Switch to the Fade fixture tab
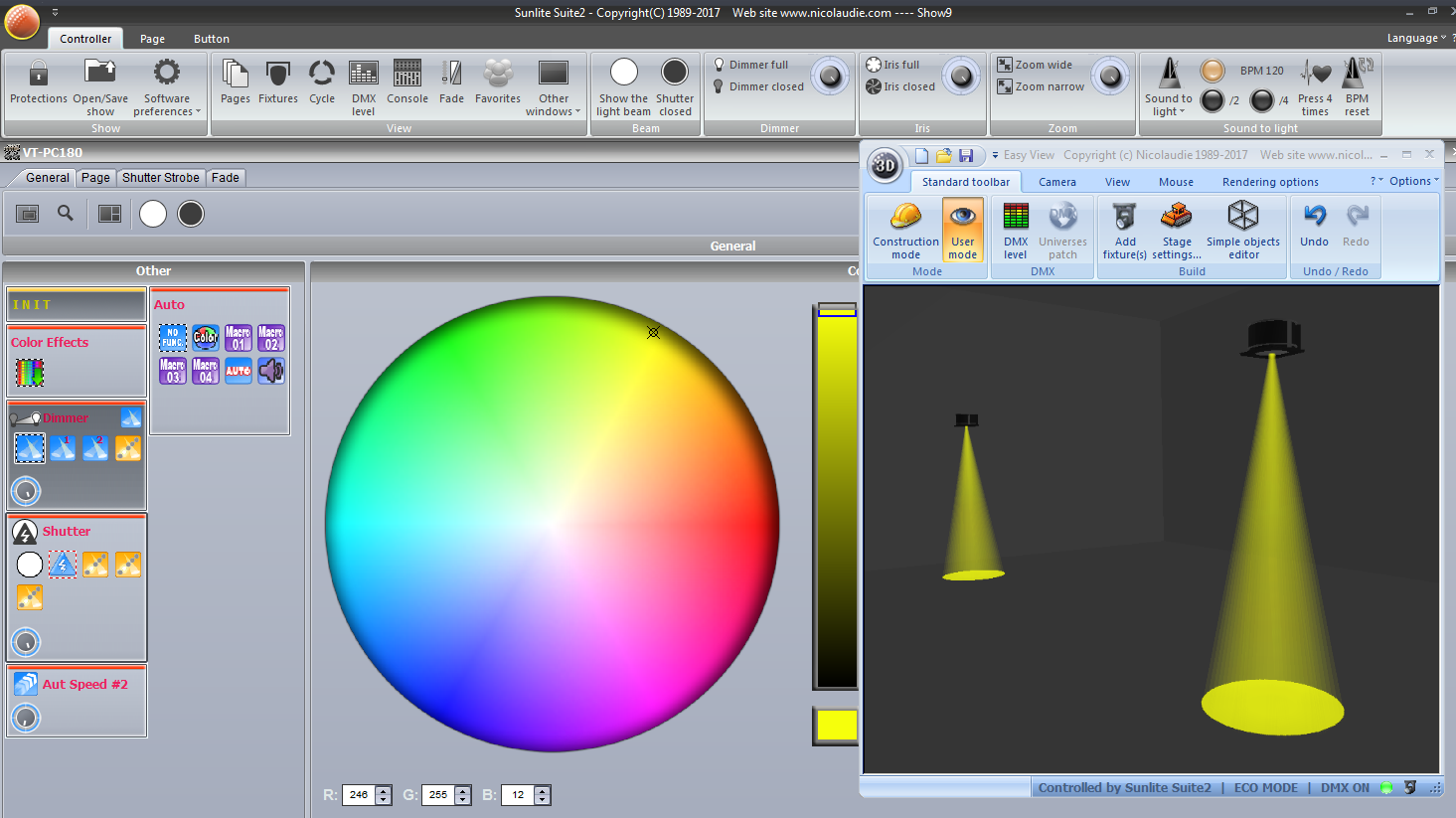The image size is (1456, 818). (x=226, y=177)
